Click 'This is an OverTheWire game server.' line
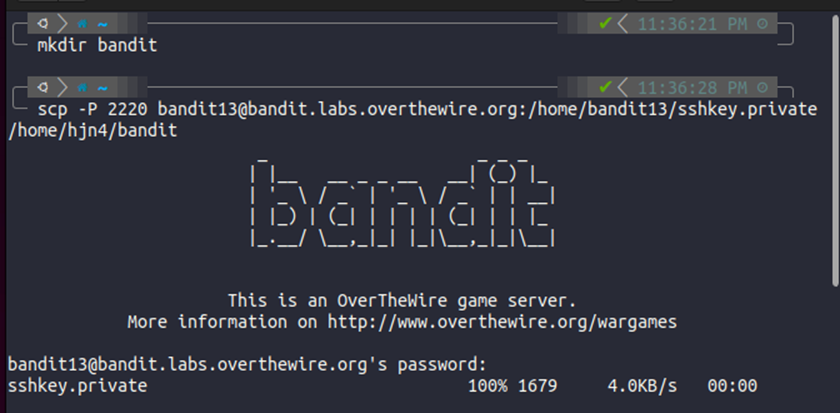The image size is (840, 413). [x=402, y=301]
